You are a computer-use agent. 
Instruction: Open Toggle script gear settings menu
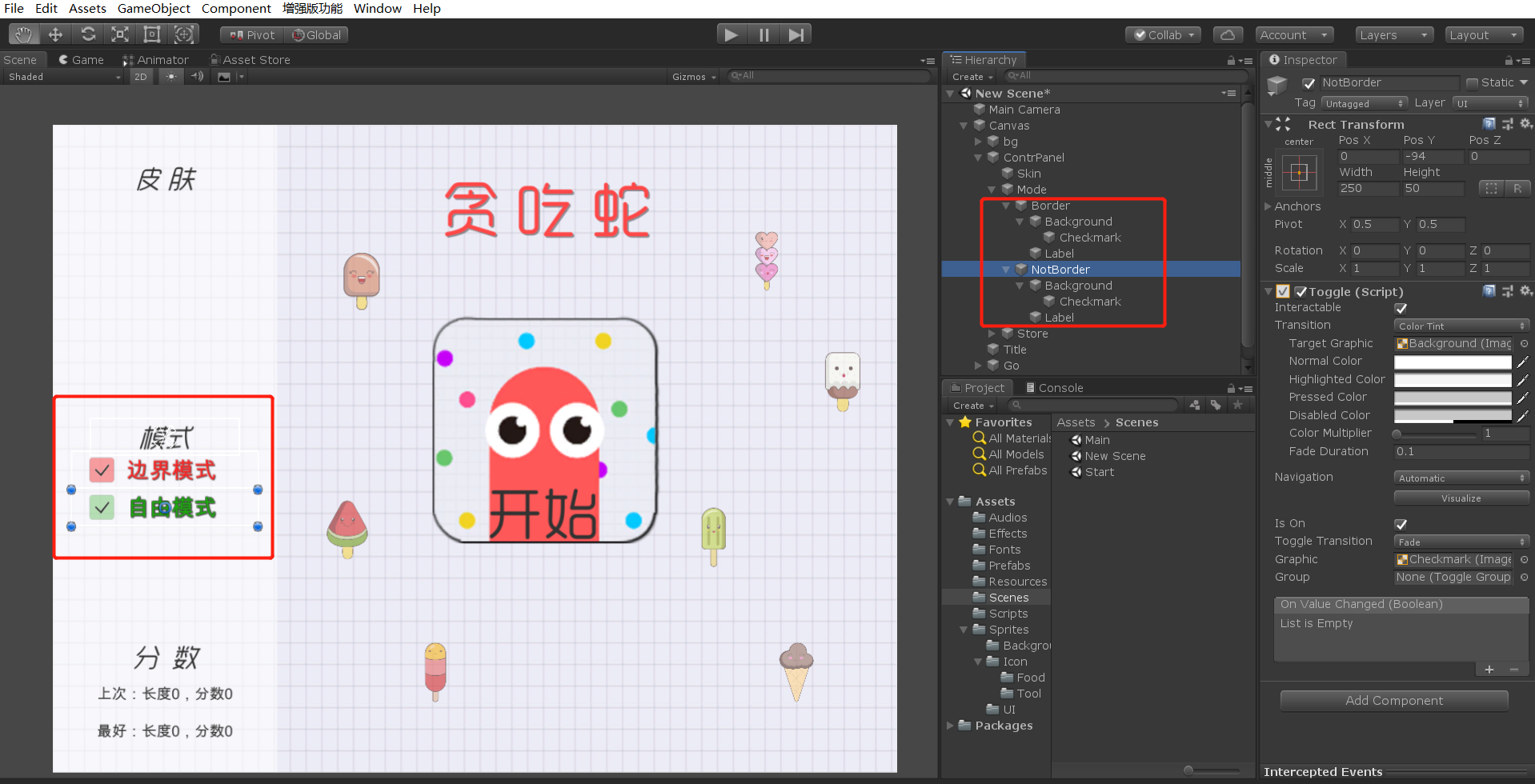click(x=1525, y=291)
